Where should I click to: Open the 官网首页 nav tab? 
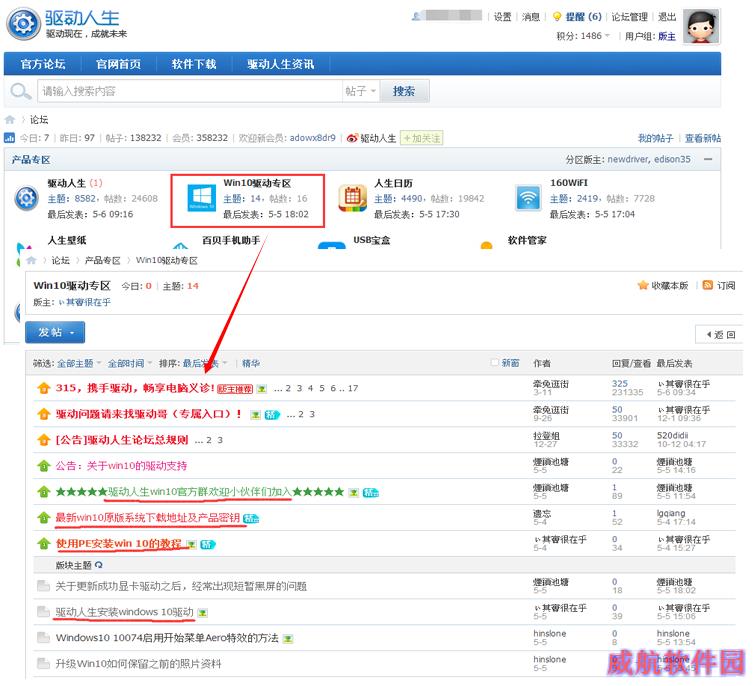click(x=118, y=64)
